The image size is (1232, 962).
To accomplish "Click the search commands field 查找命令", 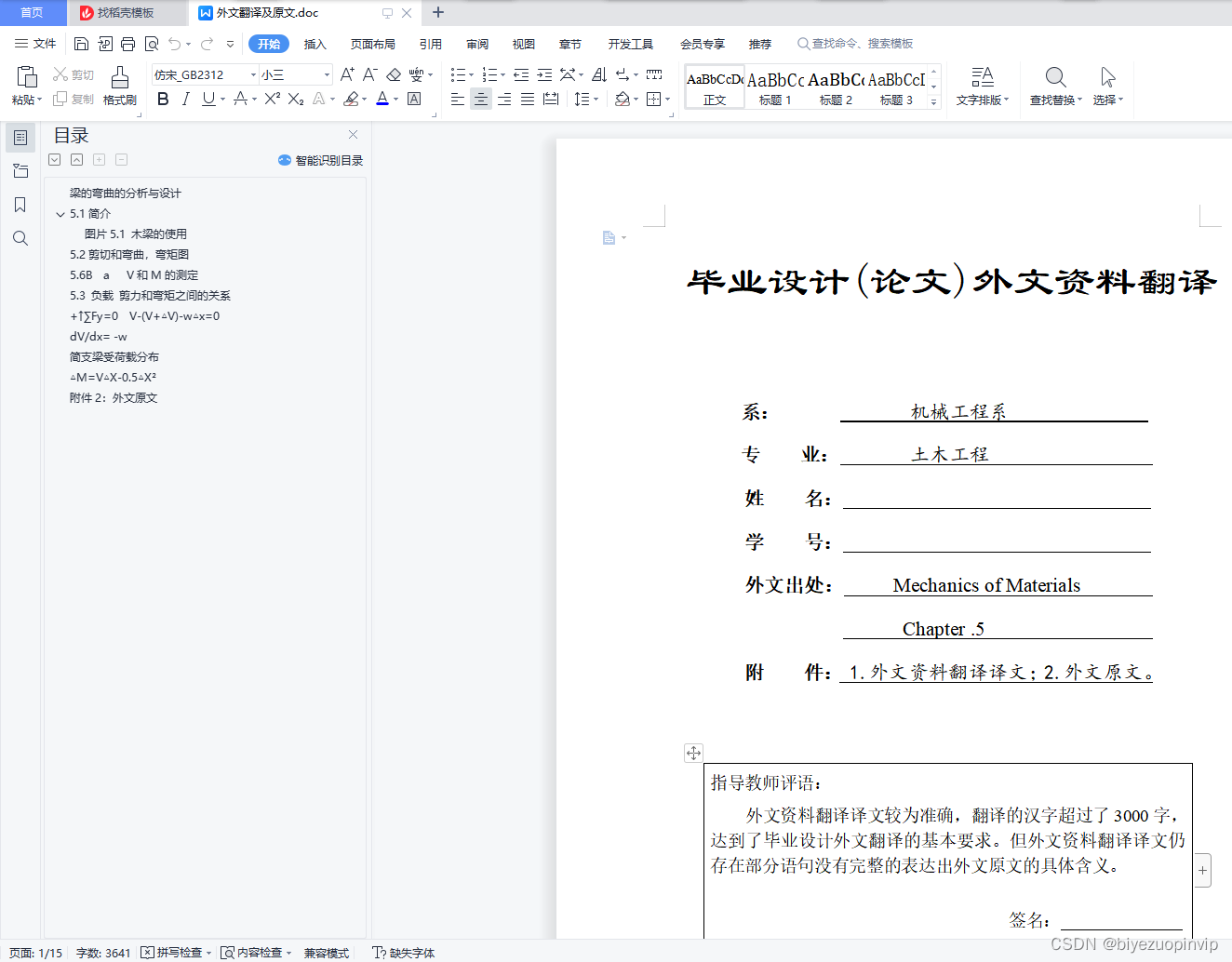I will (x=855, y=44).
